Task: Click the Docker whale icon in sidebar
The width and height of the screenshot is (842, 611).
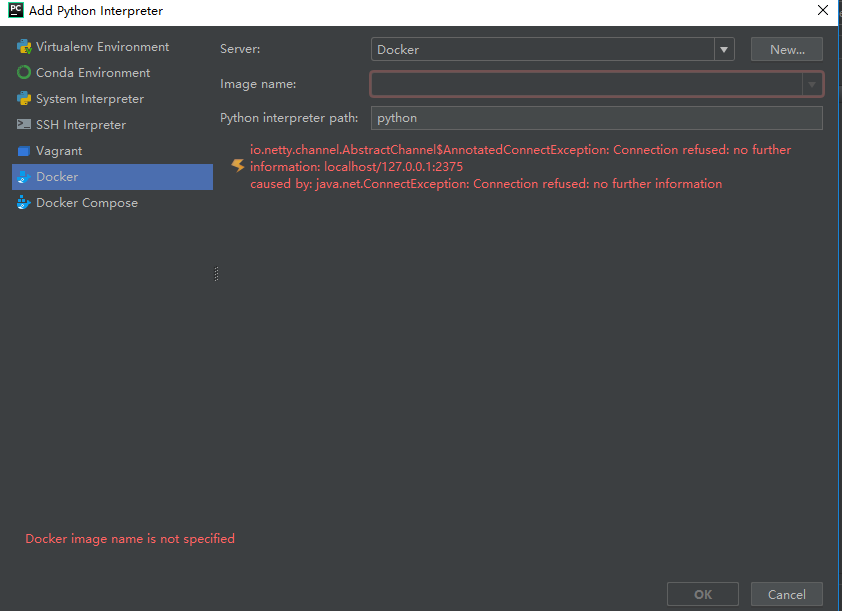Action: [22, 176]
